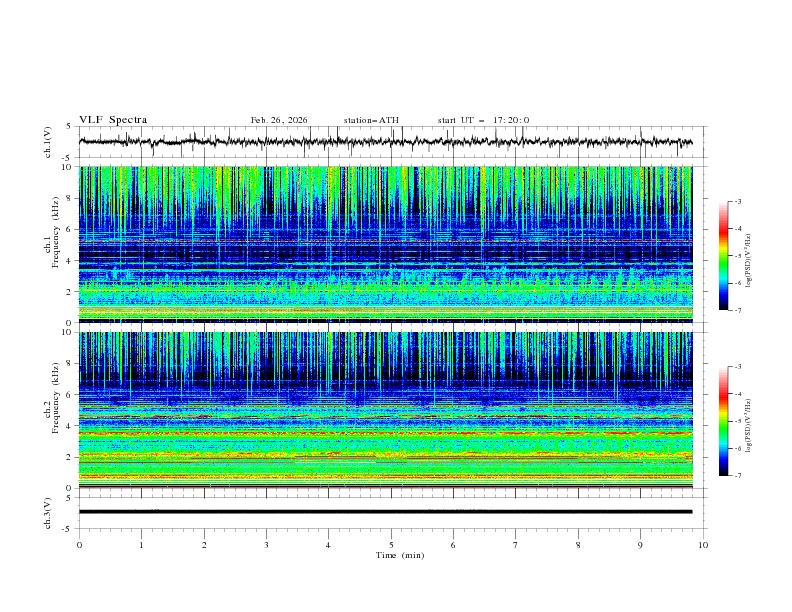Click the ch.2 log(PSD) colorbar label

point(748,426)
